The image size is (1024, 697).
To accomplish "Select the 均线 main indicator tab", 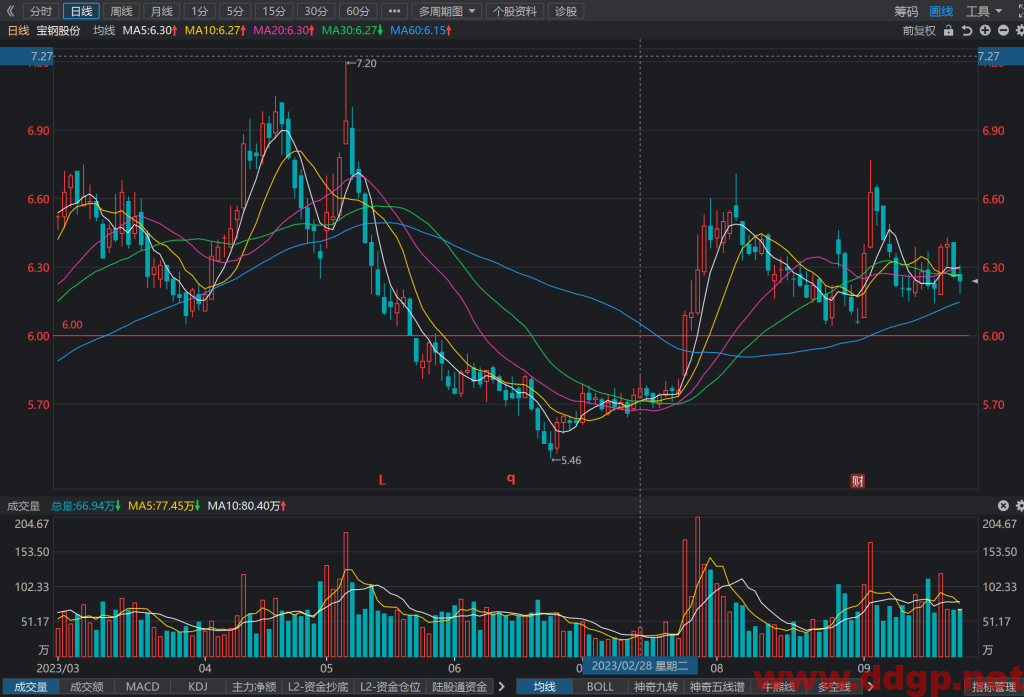I will point(544,687).
